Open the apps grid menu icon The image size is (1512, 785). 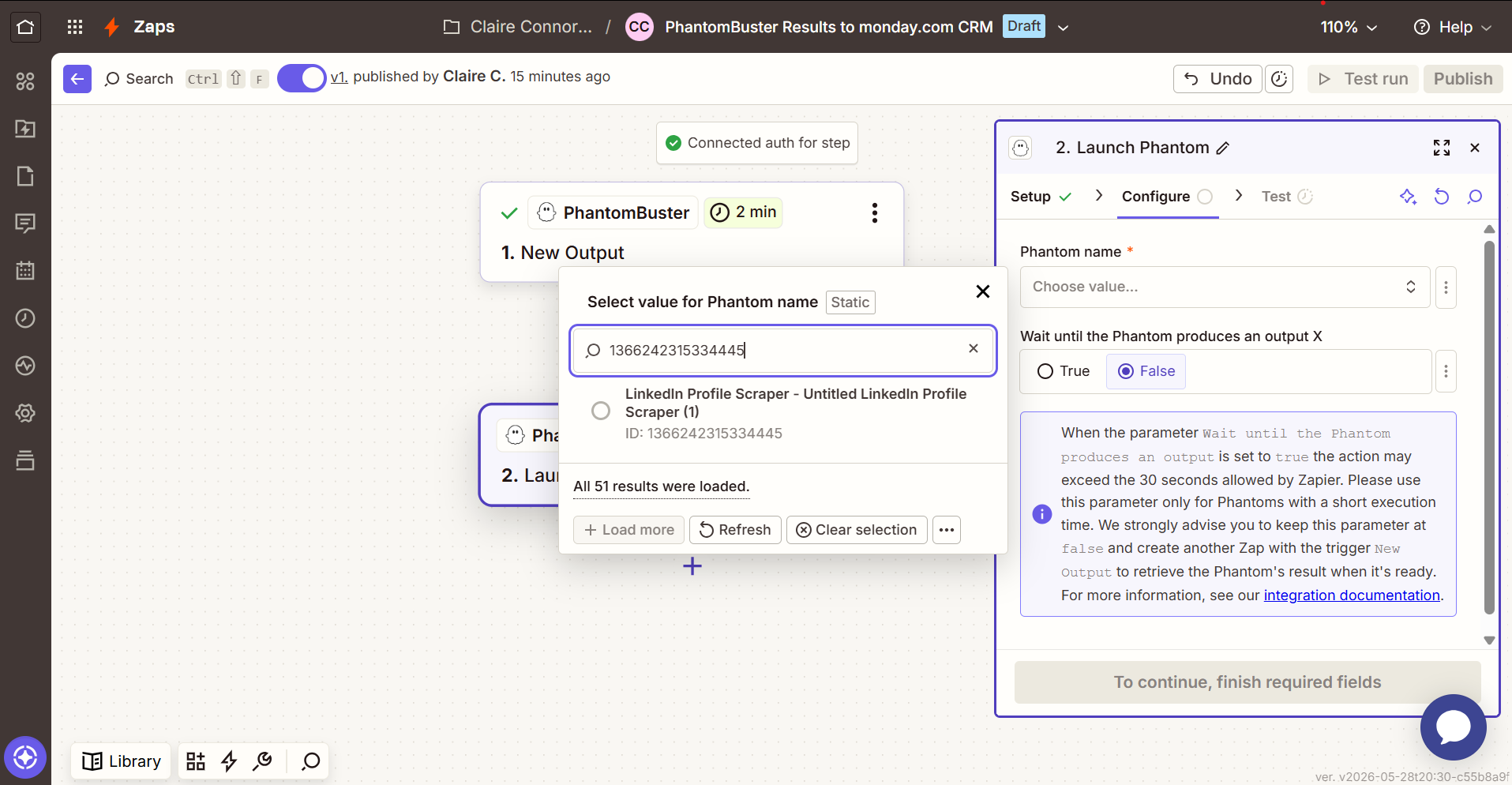click(75, 27)
